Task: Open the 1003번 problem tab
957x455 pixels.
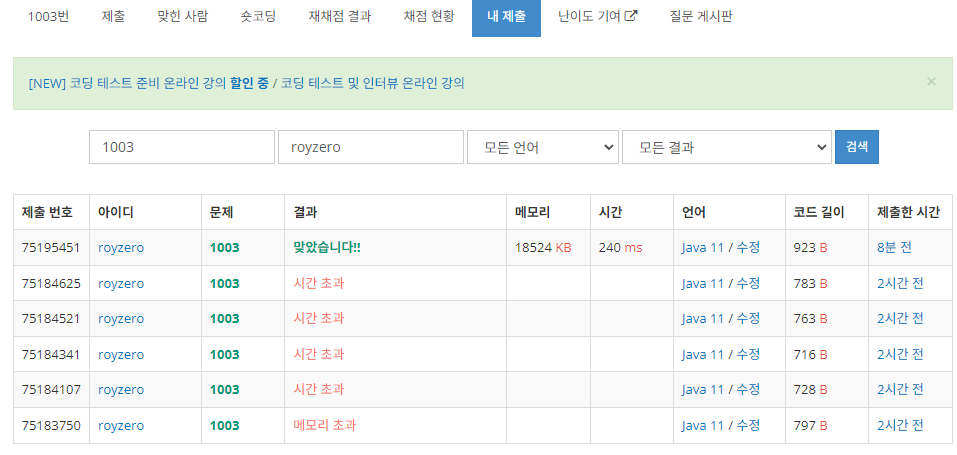Action: click(48, 16)
